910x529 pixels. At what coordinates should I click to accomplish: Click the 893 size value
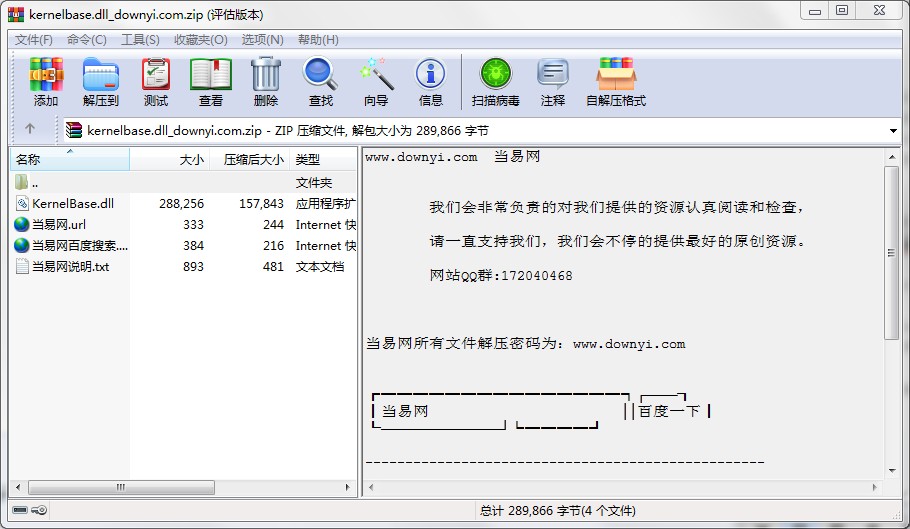pos(193,266)
